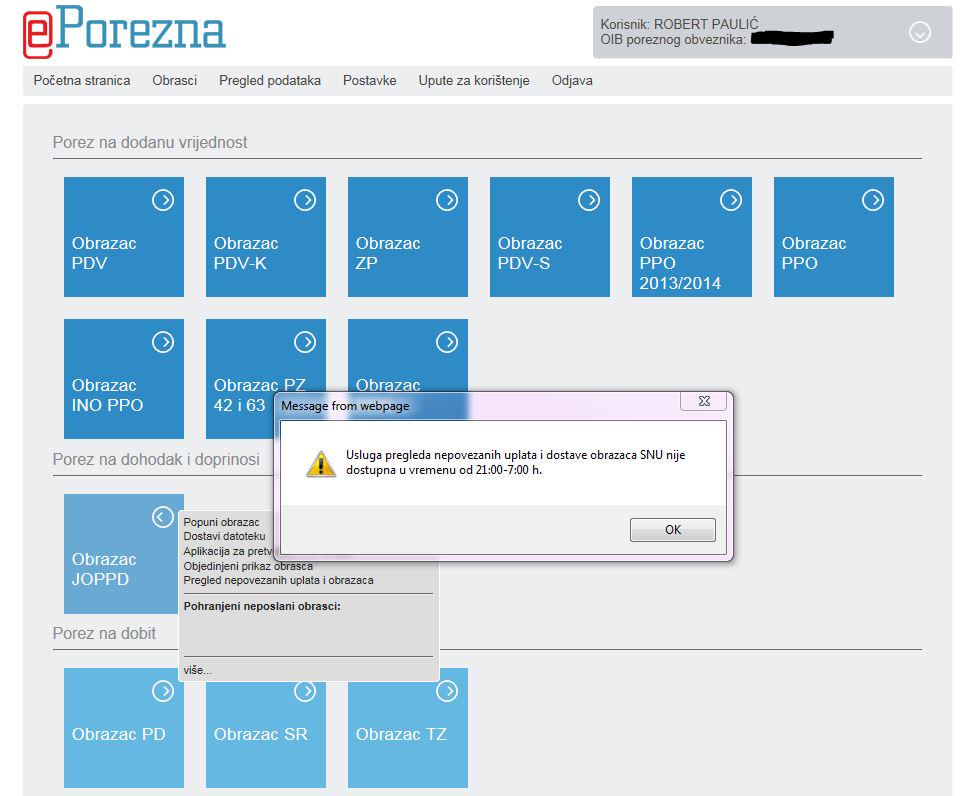977x796 pixels.
Task: Open the Obrazac PPO 2013/2014 tile
Action: 692,237
